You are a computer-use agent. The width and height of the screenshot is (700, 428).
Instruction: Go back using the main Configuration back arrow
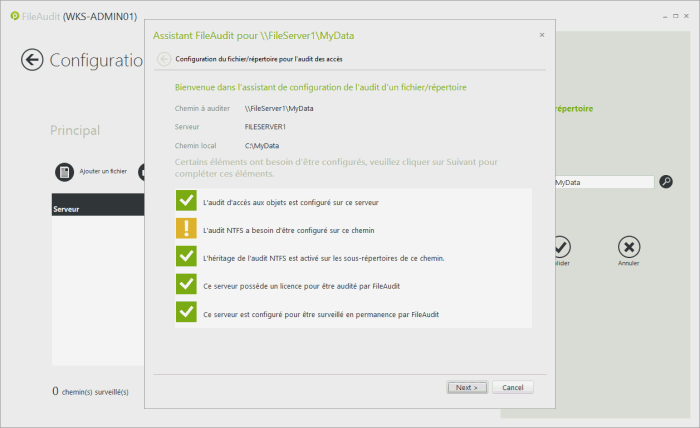pyautogui.click(x=32, y=60)
